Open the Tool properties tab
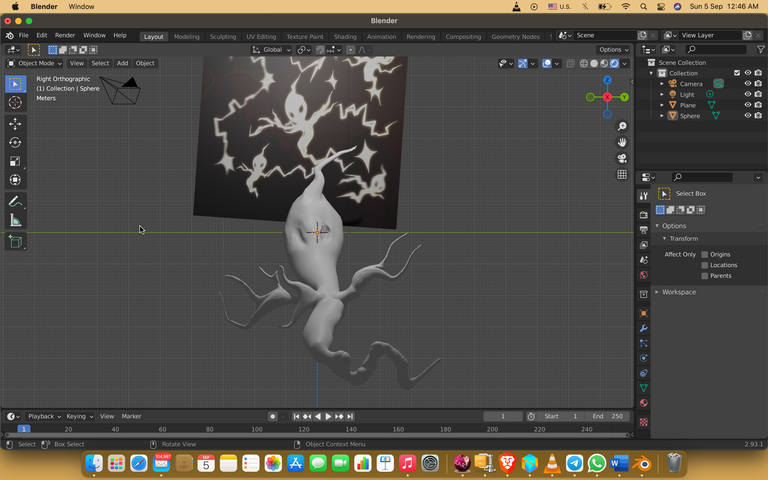Viewport: 768px width, 480px height. pos(644,196)
